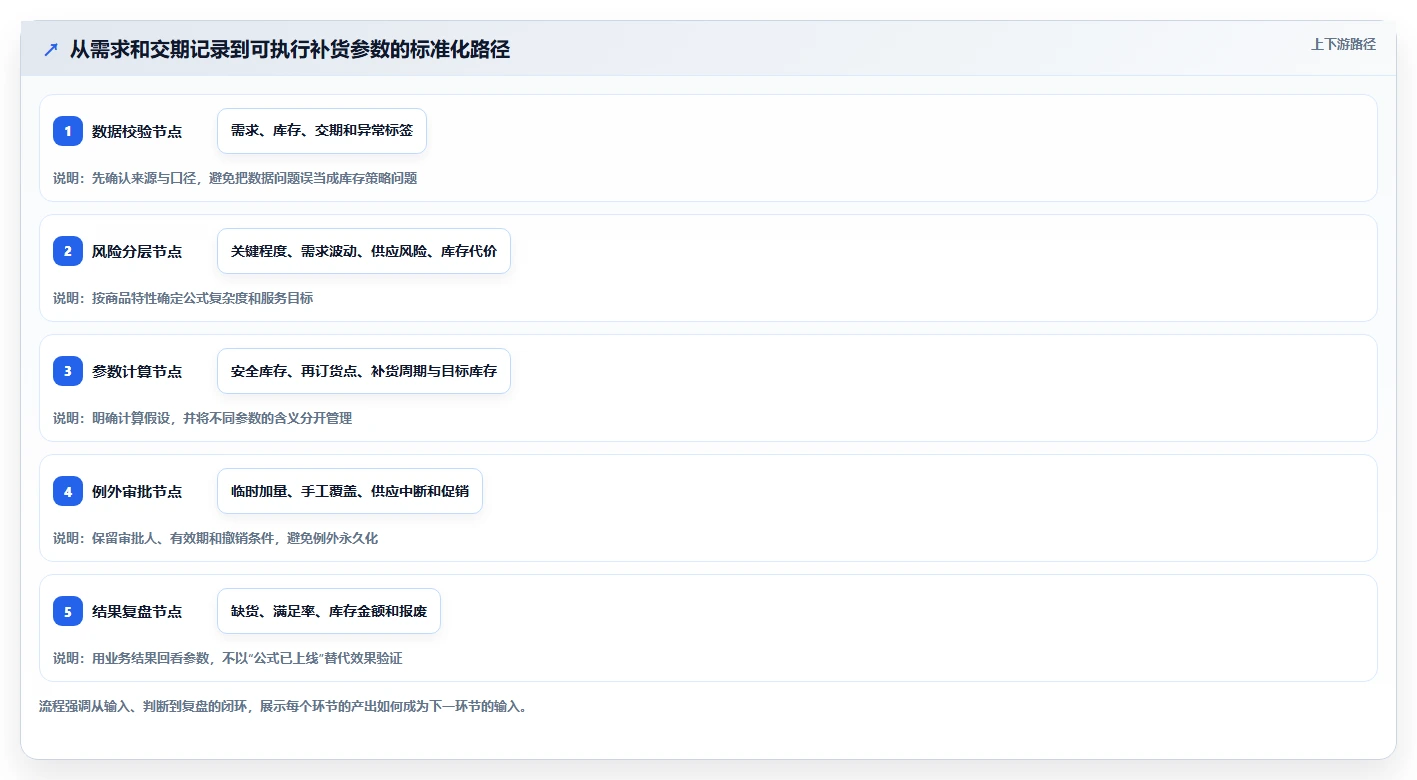Click the title 从需求和交期记录到可执行补货参数的标准化路径
This screenshot has height=780, width=1417.
pyautogui.click(x=290, y=49)
